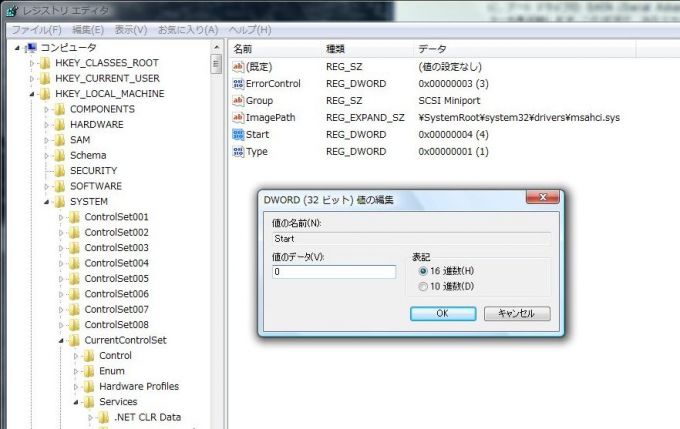The image size is (680, 429).
Task: Select the ControlSet005 tree item
Action: tap(116, 278)
